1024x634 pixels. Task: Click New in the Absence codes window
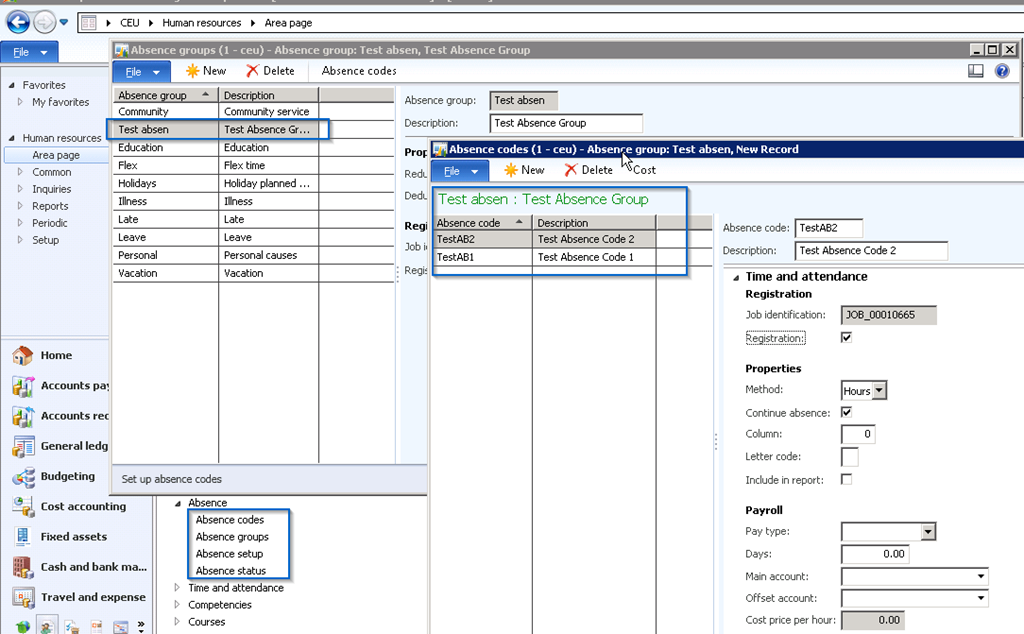pyautogui.click(x=524, y=170)
